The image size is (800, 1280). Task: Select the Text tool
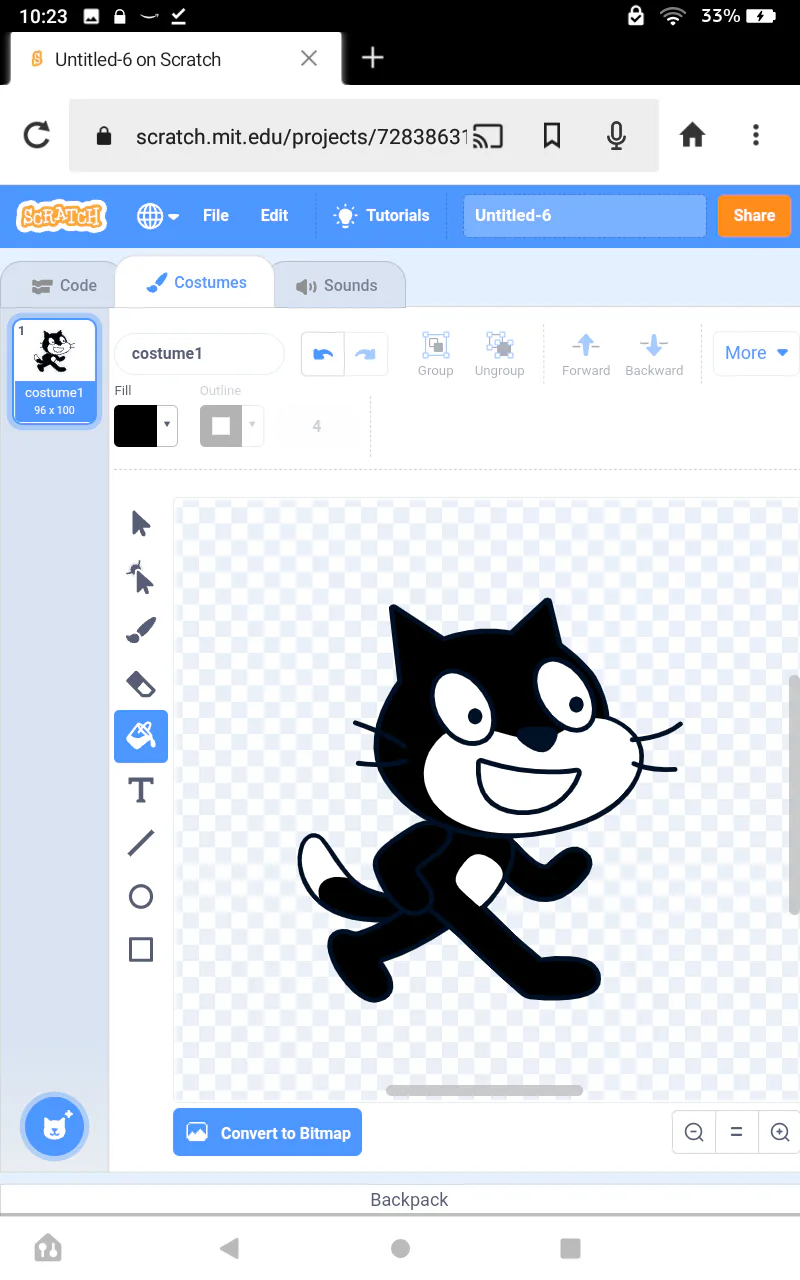tap(141, 791)
